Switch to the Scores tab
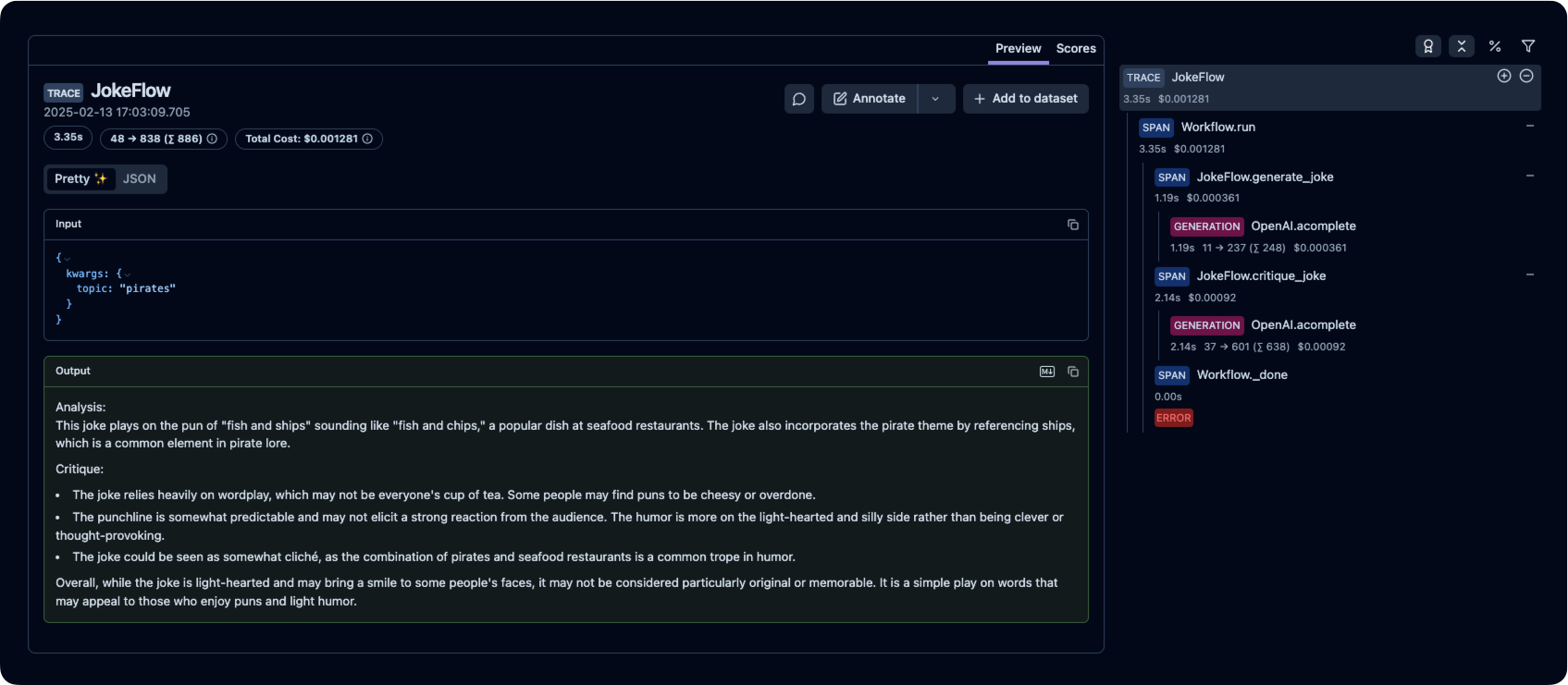This screenshot has height=685, width=1568. pyautogui.click(x=1076, y=49)
